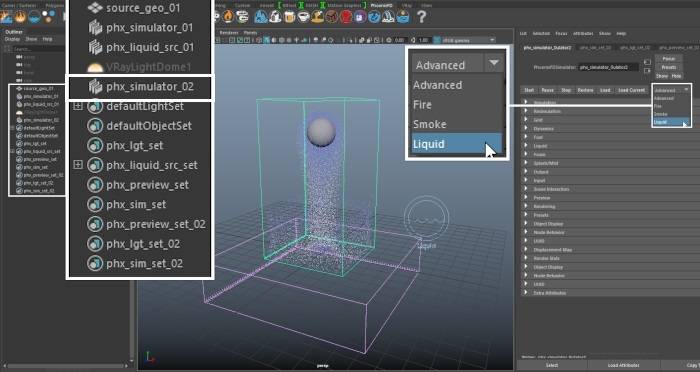Switch to the phx_sim_set_02 attribute tab
Image resolution: width=700 pixels, height=372 pixels.
[595, 47]
